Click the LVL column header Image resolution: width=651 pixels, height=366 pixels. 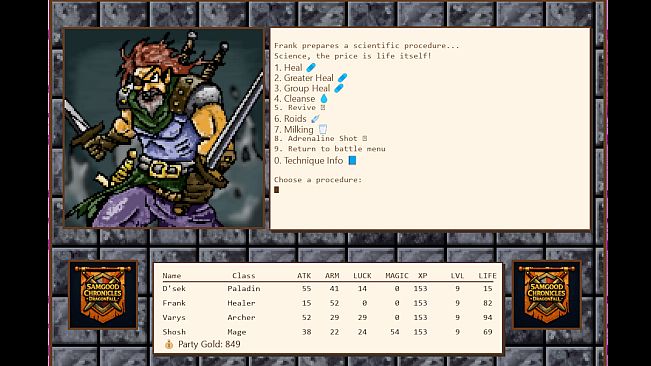457,276
